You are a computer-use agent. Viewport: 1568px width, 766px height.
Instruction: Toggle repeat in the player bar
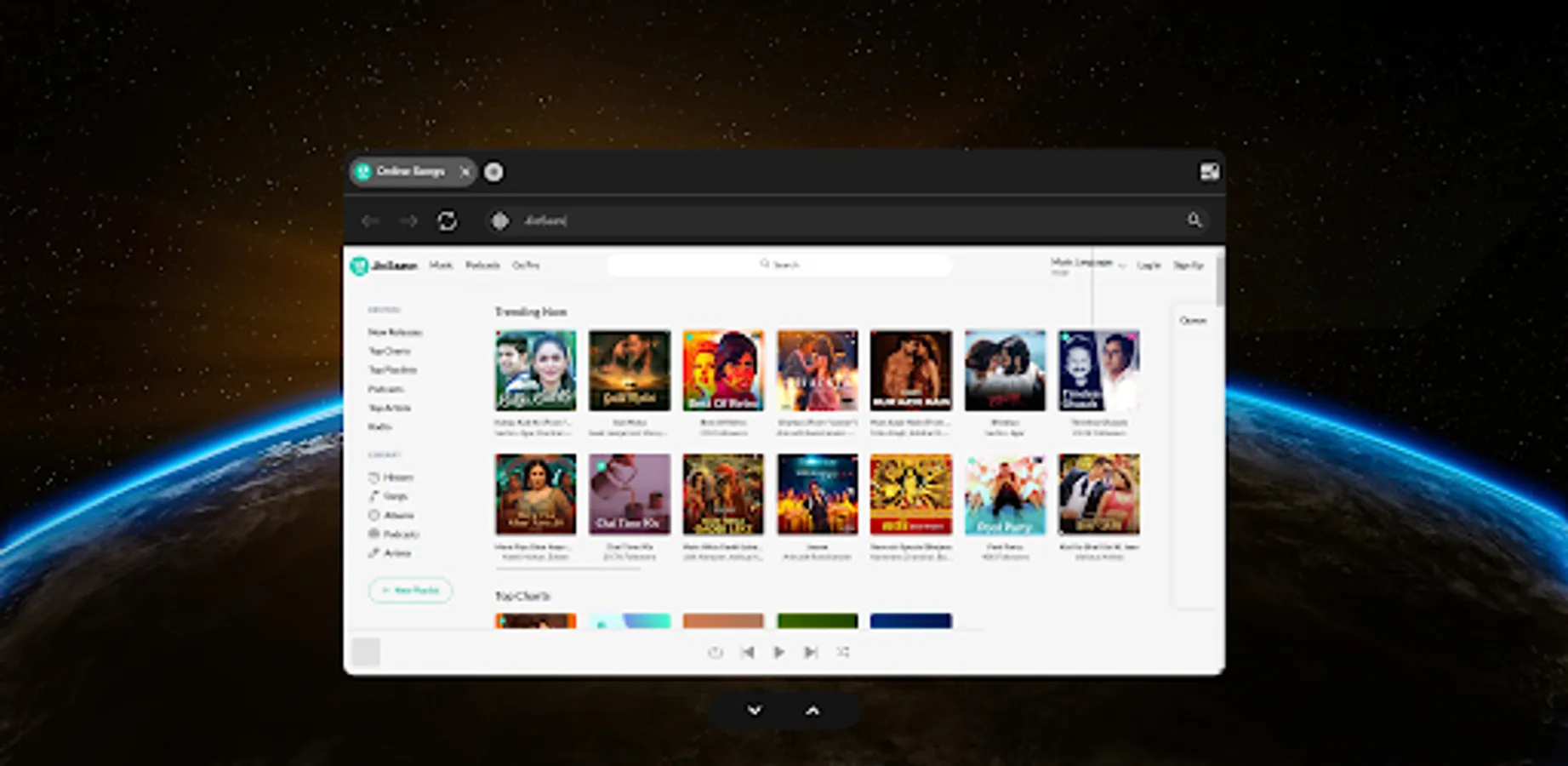715,652
